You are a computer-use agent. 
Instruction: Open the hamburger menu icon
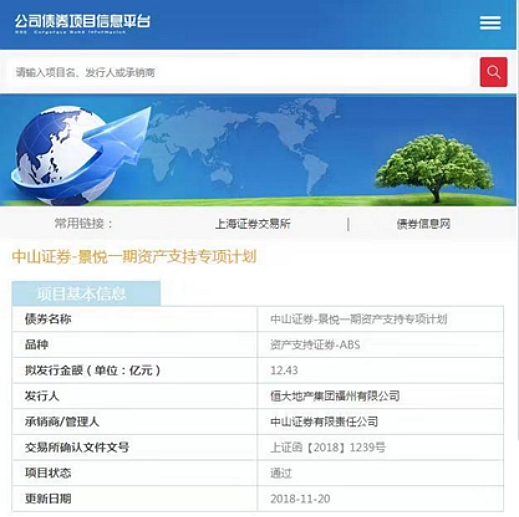tap(490, 23)
